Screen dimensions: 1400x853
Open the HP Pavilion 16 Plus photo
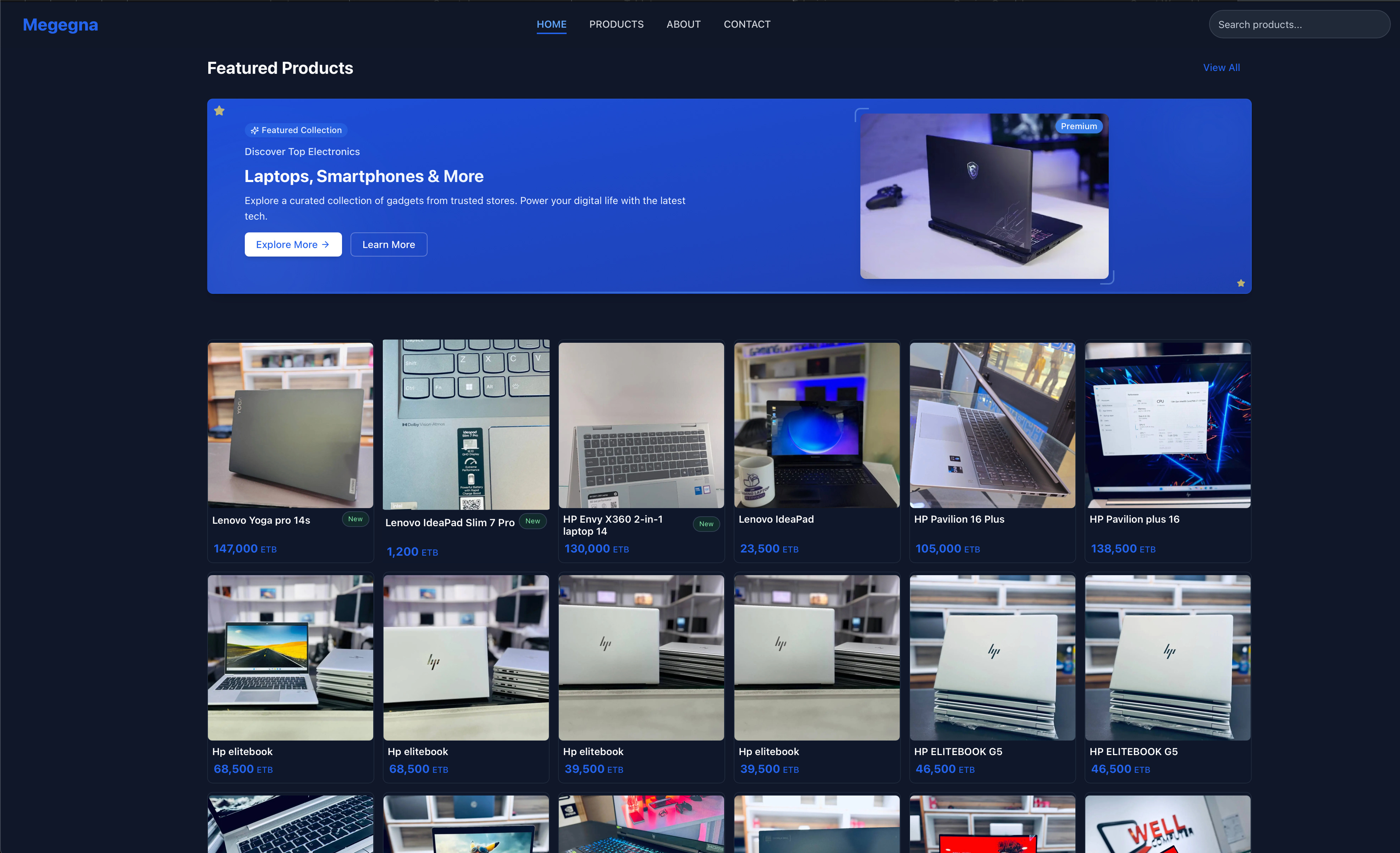click(x=992, y=425)
